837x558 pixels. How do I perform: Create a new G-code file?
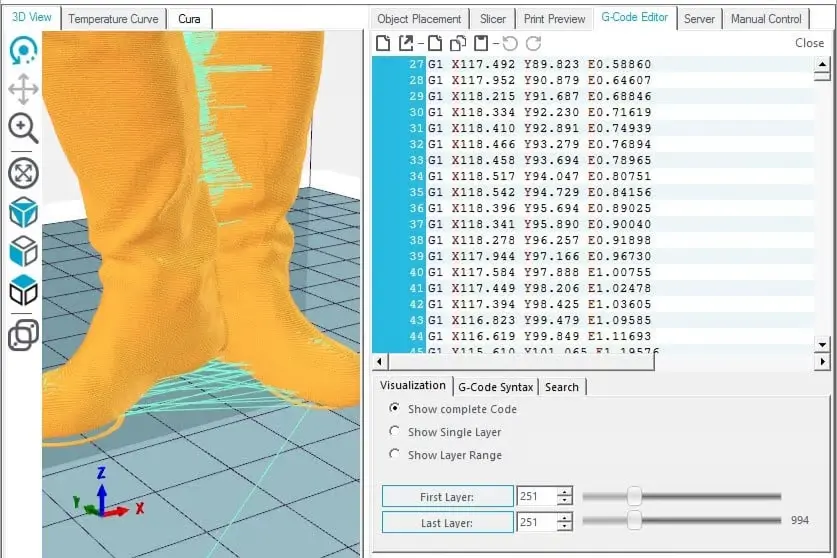pos(383,43)
